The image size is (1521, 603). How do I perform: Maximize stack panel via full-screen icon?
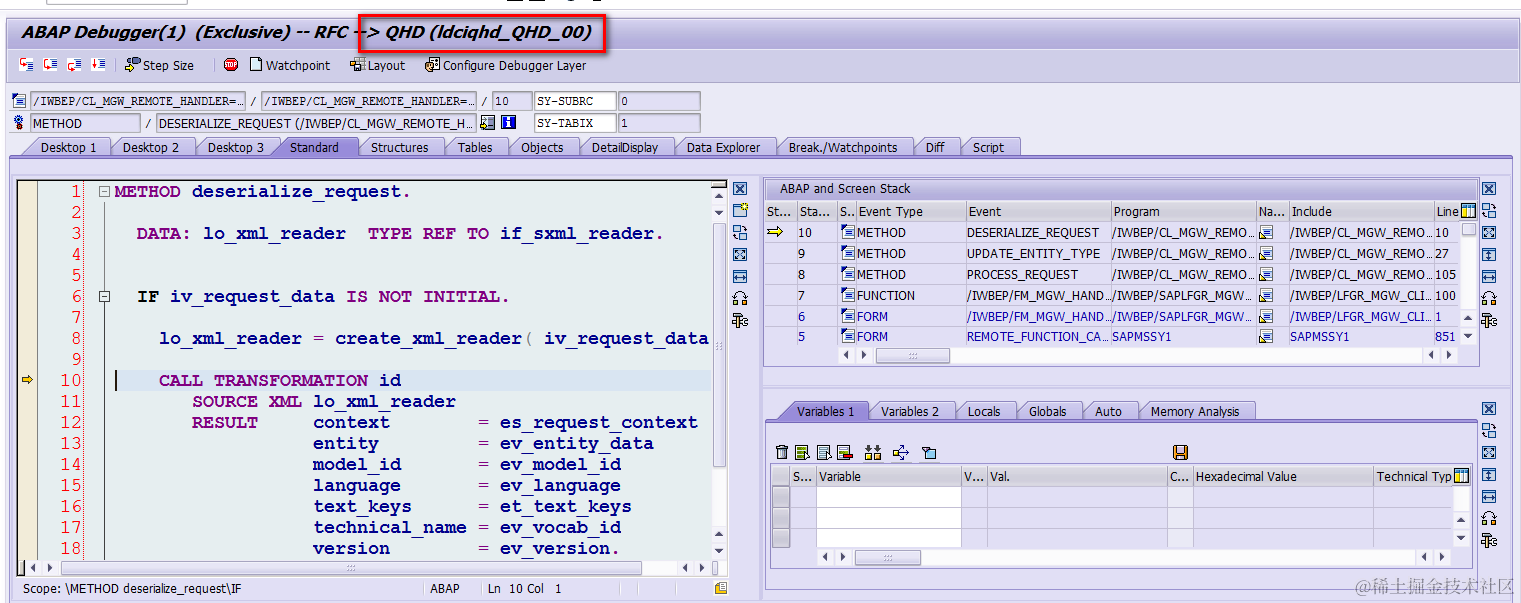click(1489, 232)
